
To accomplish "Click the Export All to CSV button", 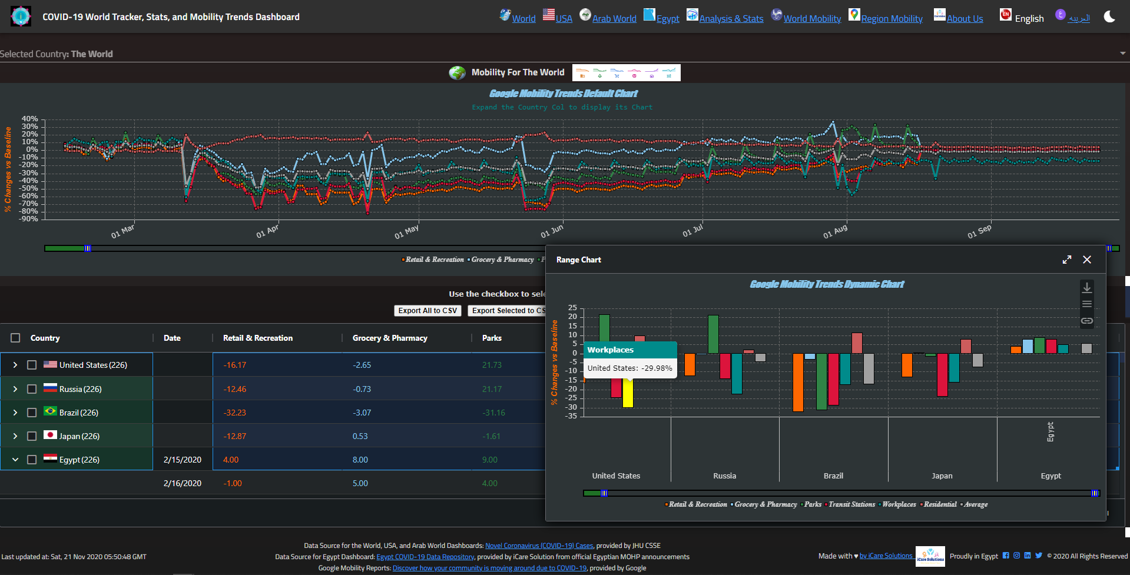I will click(x=427, y=310).
